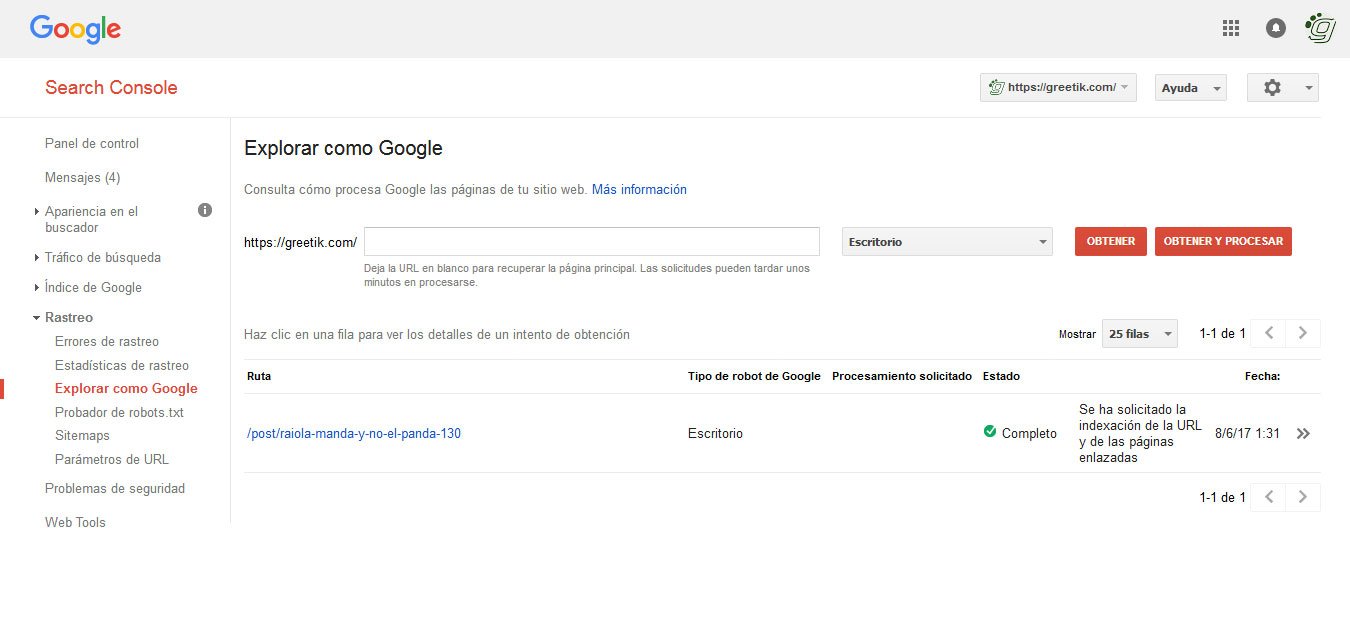Click the OBTENER Y PROCESAR button
1350x629 pixels.
[x=1223, y=241]
